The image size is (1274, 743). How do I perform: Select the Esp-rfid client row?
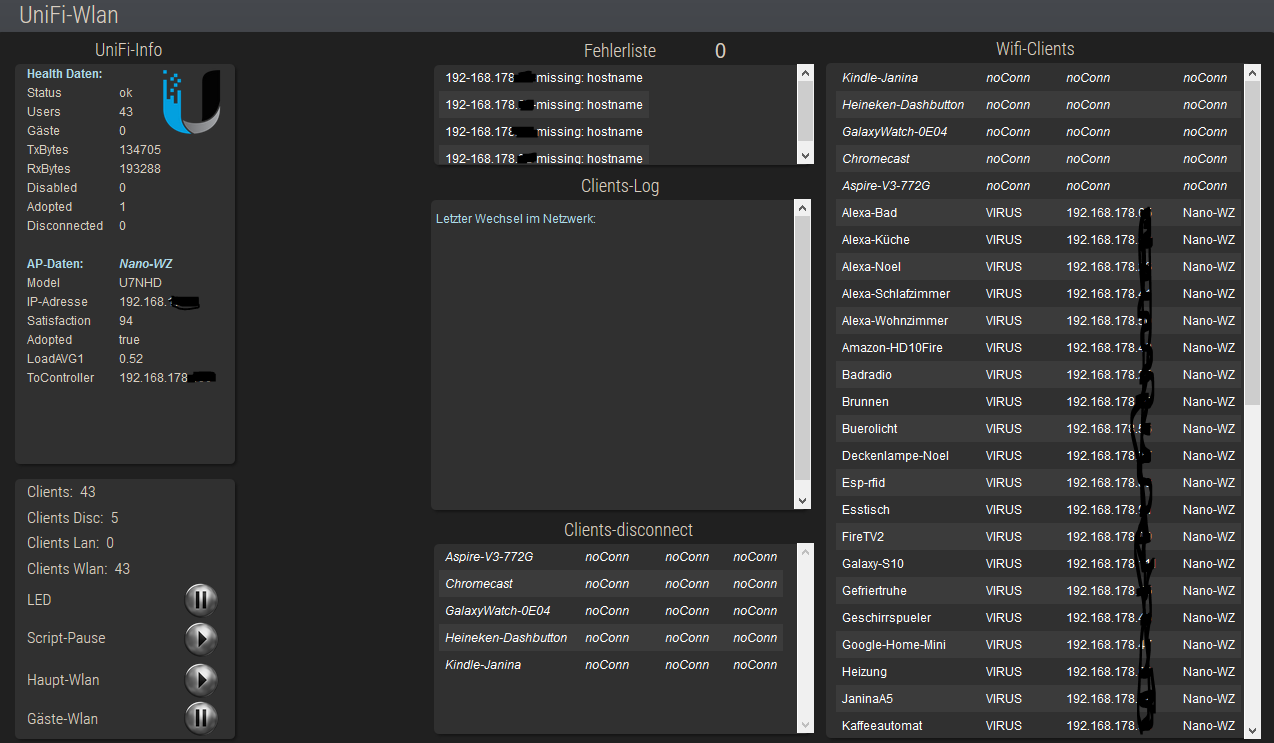coord(1040,483)
